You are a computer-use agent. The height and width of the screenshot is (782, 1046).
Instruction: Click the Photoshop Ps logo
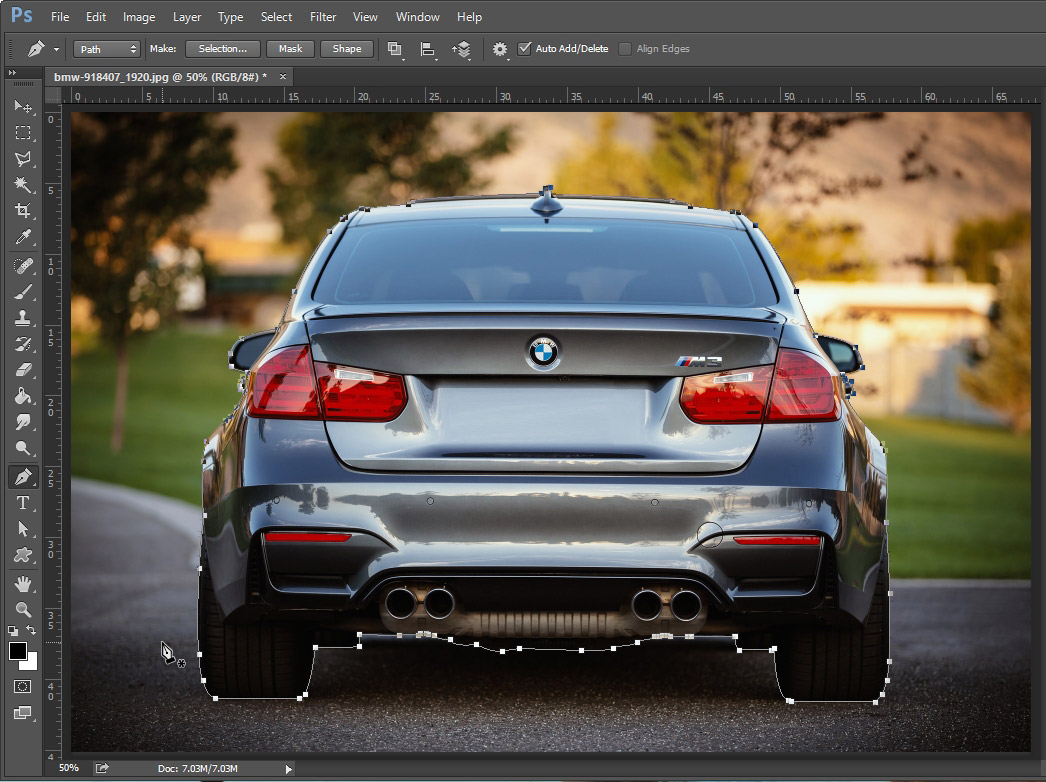coord(21,15)
